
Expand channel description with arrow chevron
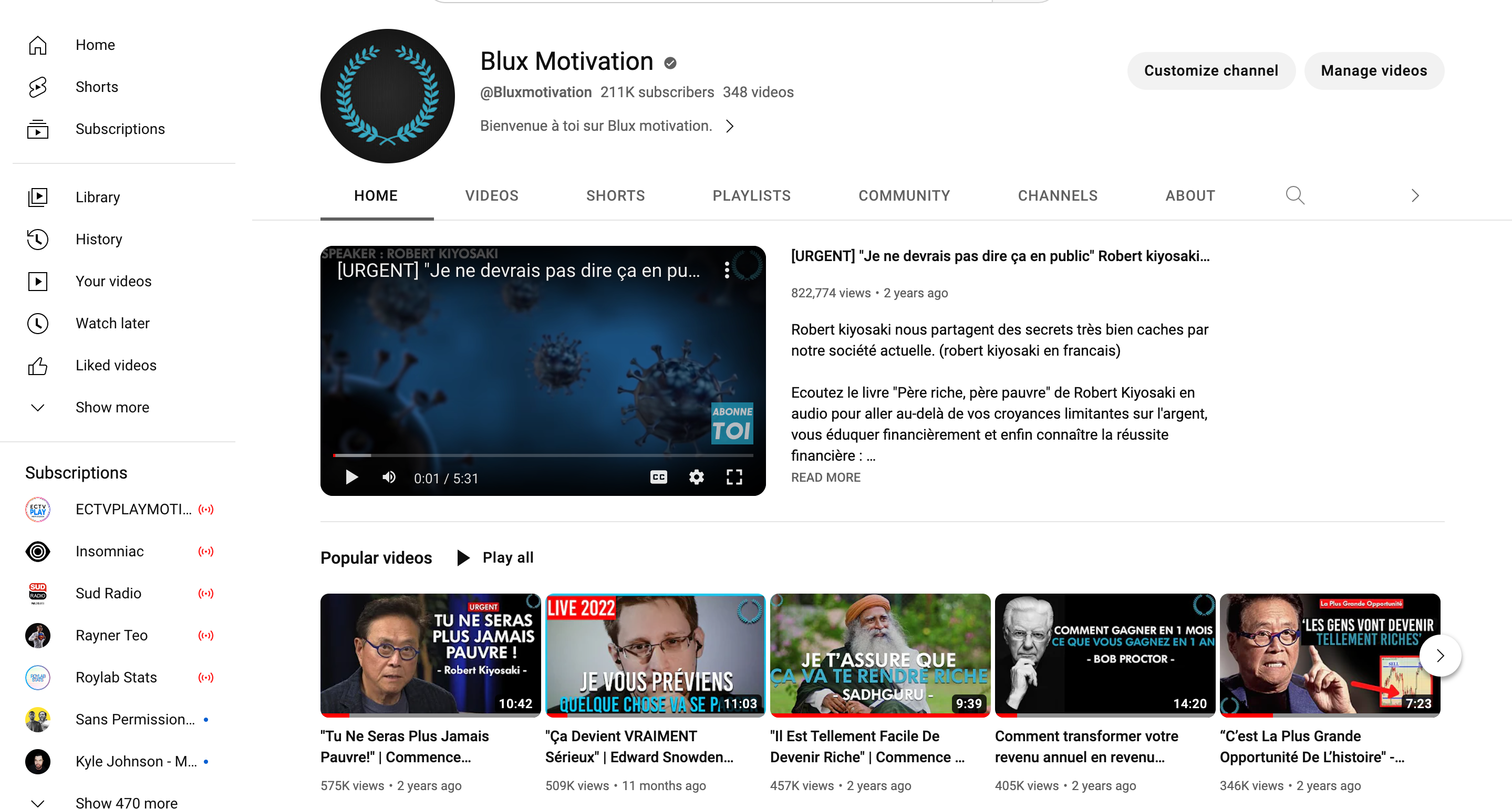click(x=730, y=126)
